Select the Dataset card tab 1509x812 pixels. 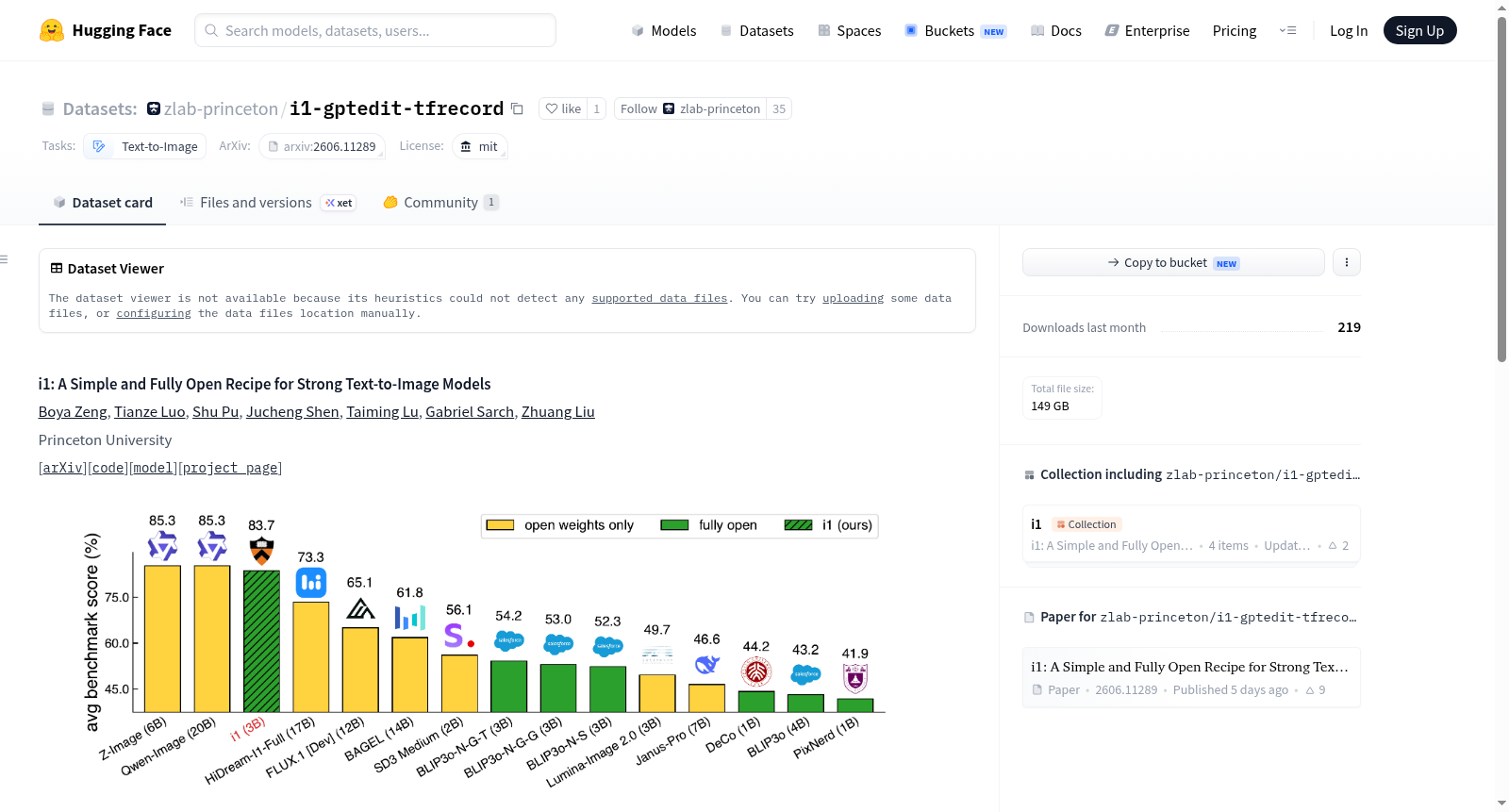(x=103, y=203)
